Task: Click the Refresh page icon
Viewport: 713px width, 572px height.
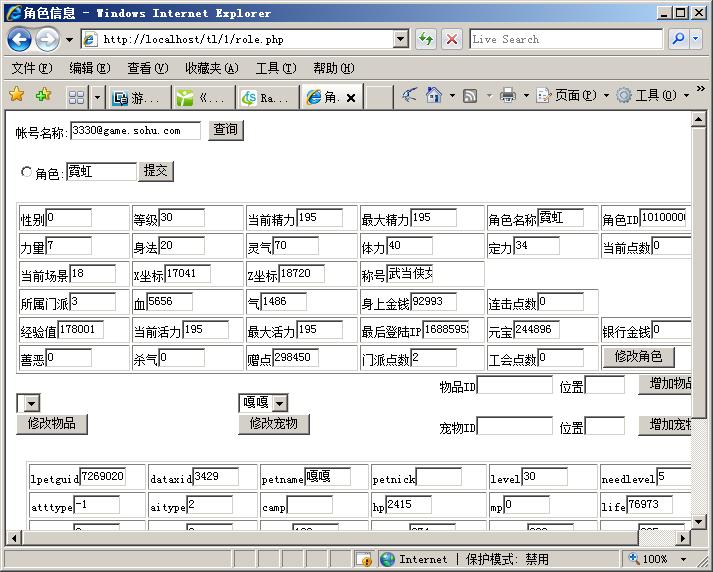Action: coord(426,39)
